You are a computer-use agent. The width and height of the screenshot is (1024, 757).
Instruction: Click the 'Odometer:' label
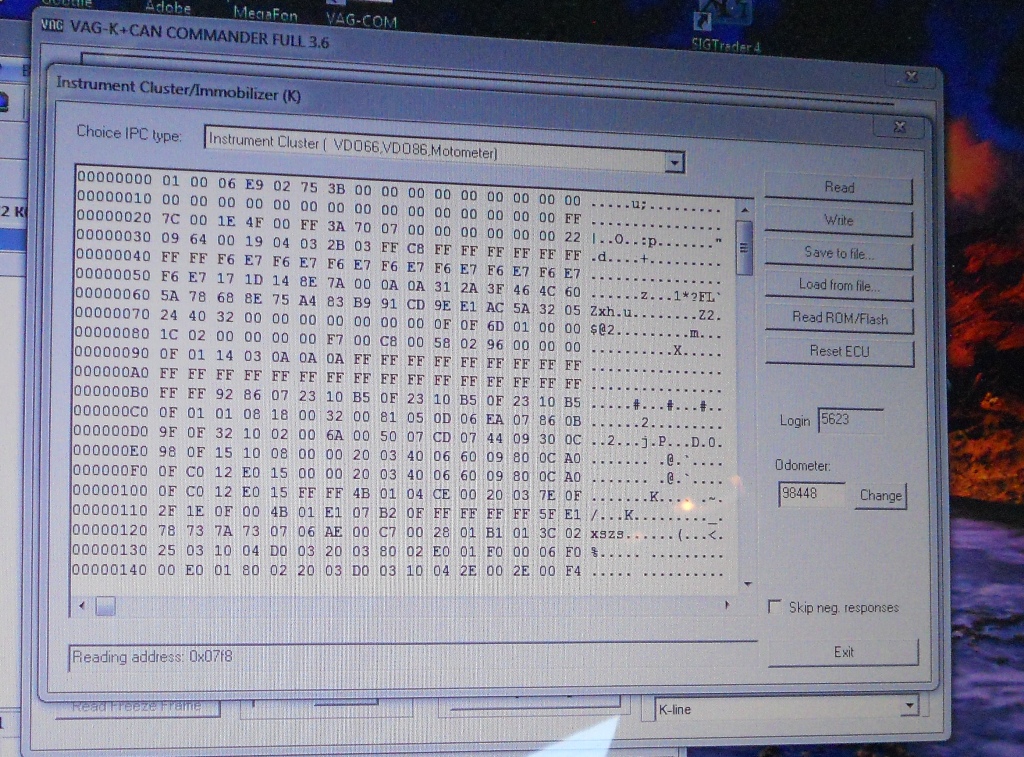(x=803, y=465)
